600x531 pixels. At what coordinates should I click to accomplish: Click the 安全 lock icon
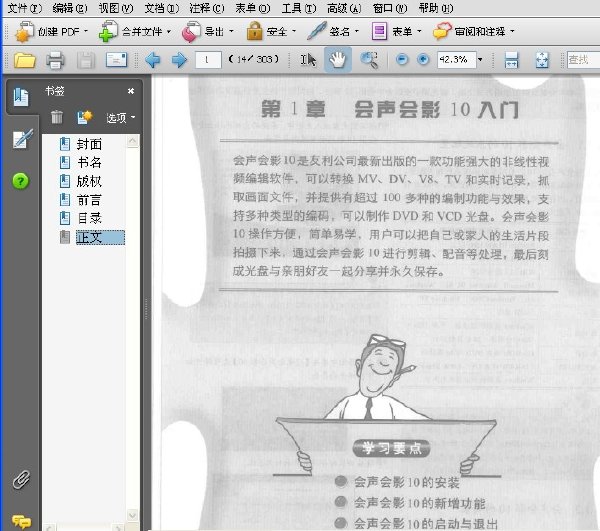coord(254,31)
